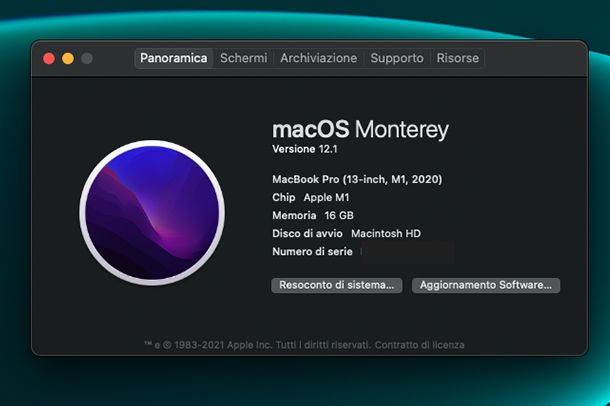Screen dimensions: 610x406
Task: Open the Contratto di licenza link
Action: (419, 345)
